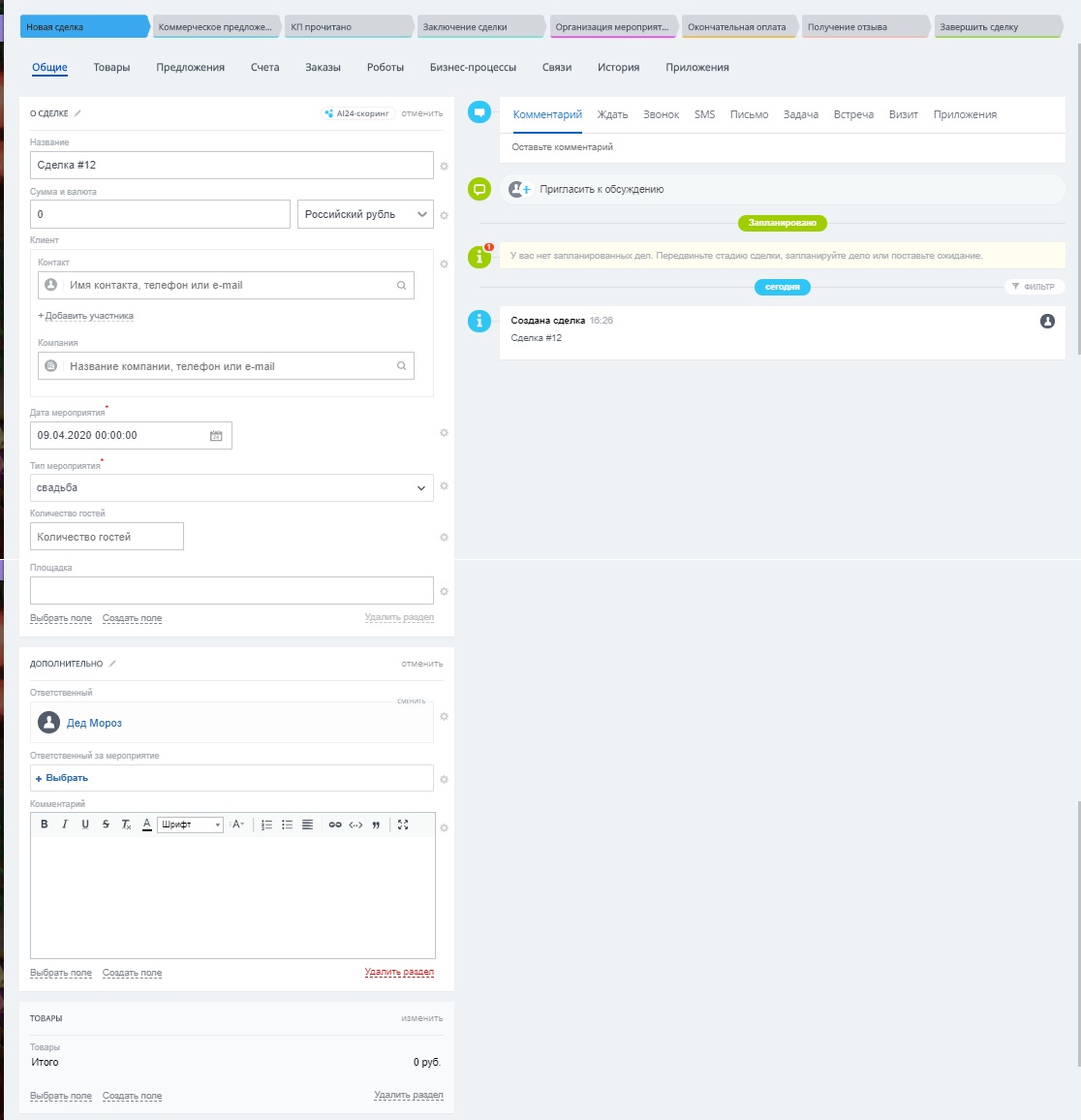This screenshot has width=1081, height=1120.
Task: Apply Strikethrough formatting
Action: pos(106,824)
